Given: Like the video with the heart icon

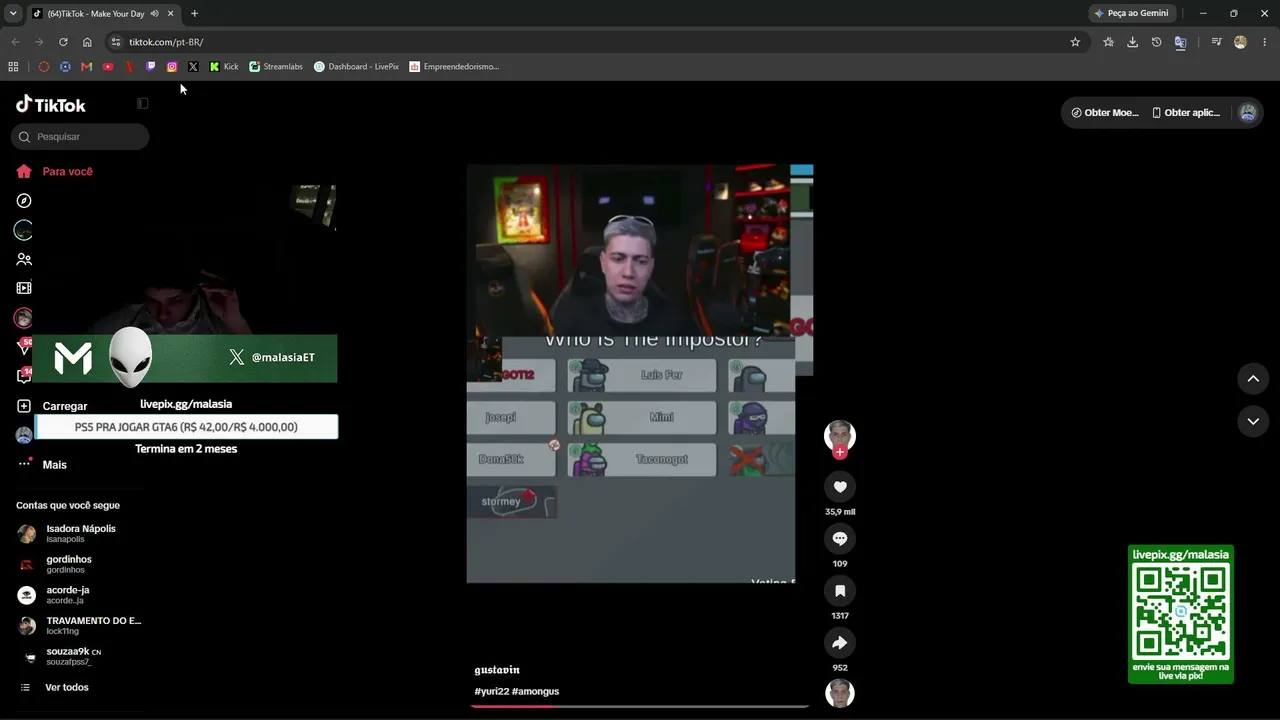Looking at the screenshot, I should [840, 487].
